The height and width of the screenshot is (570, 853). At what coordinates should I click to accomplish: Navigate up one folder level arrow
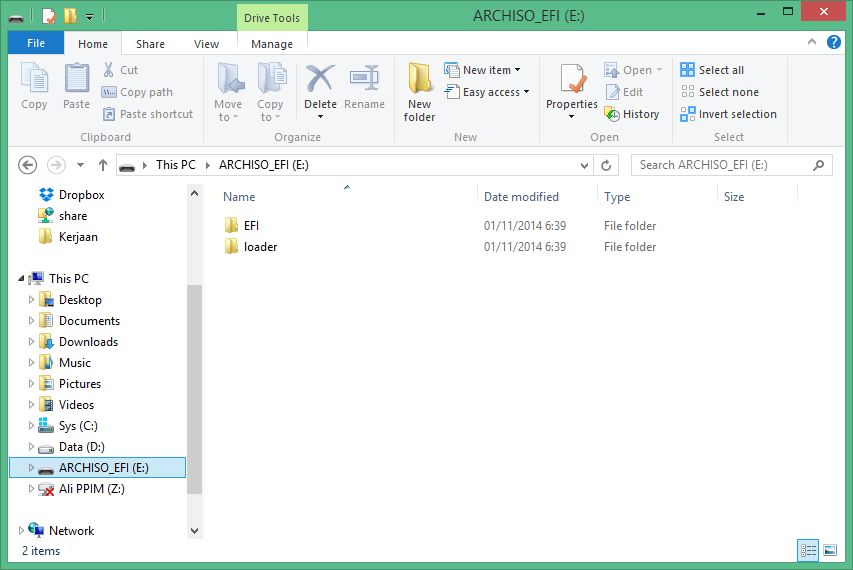click(102, 165)
